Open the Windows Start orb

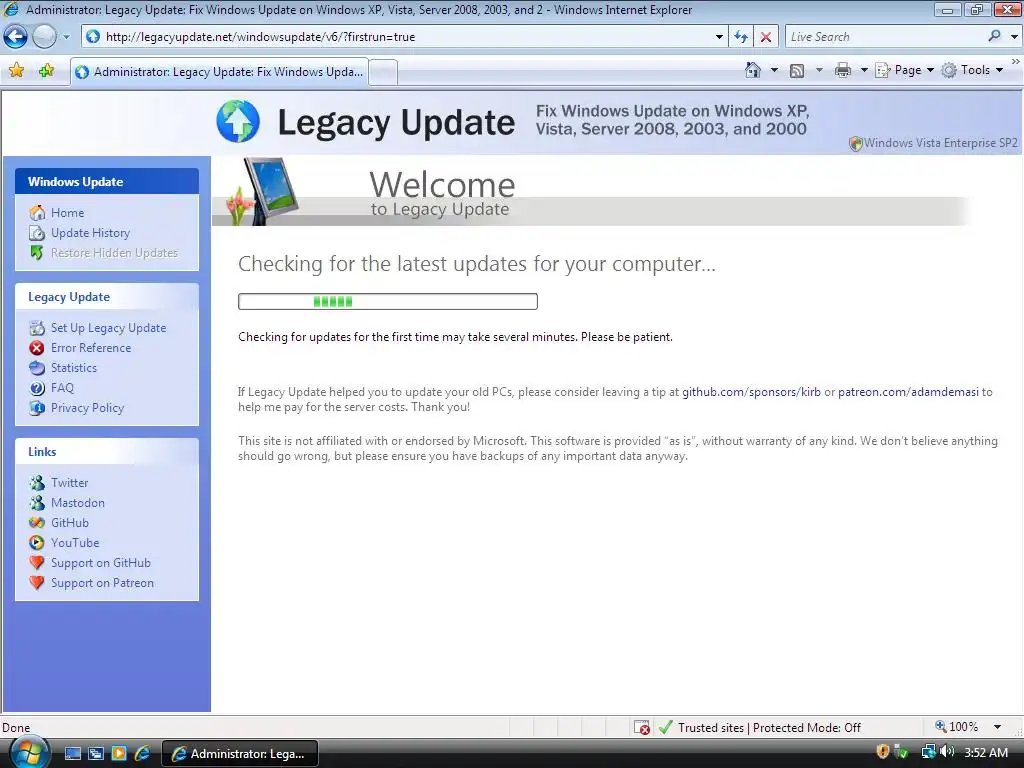pyautogui.click(x=29, y=752)
